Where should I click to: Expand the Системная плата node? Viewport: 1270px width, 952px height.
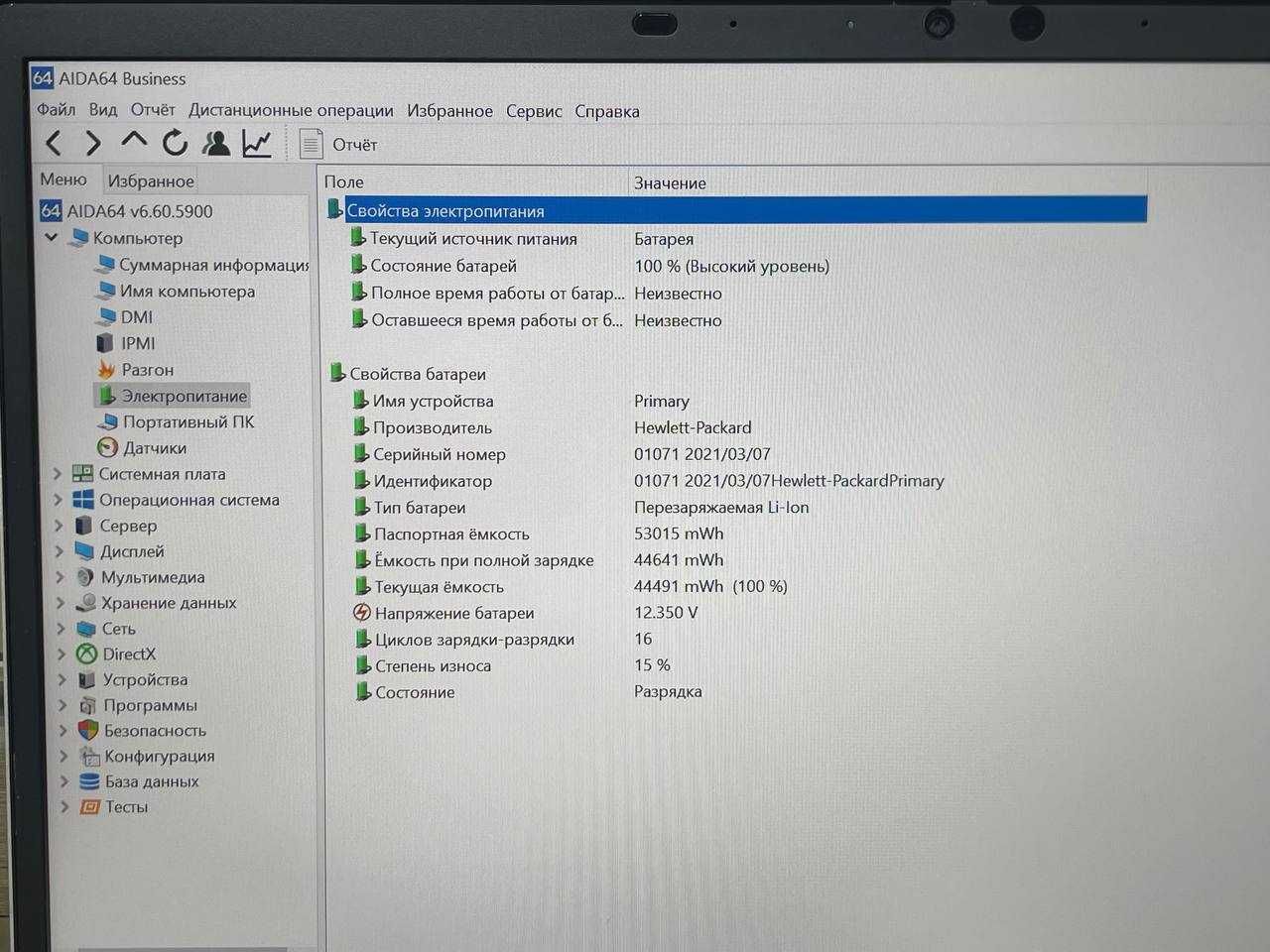coord(57,474)
